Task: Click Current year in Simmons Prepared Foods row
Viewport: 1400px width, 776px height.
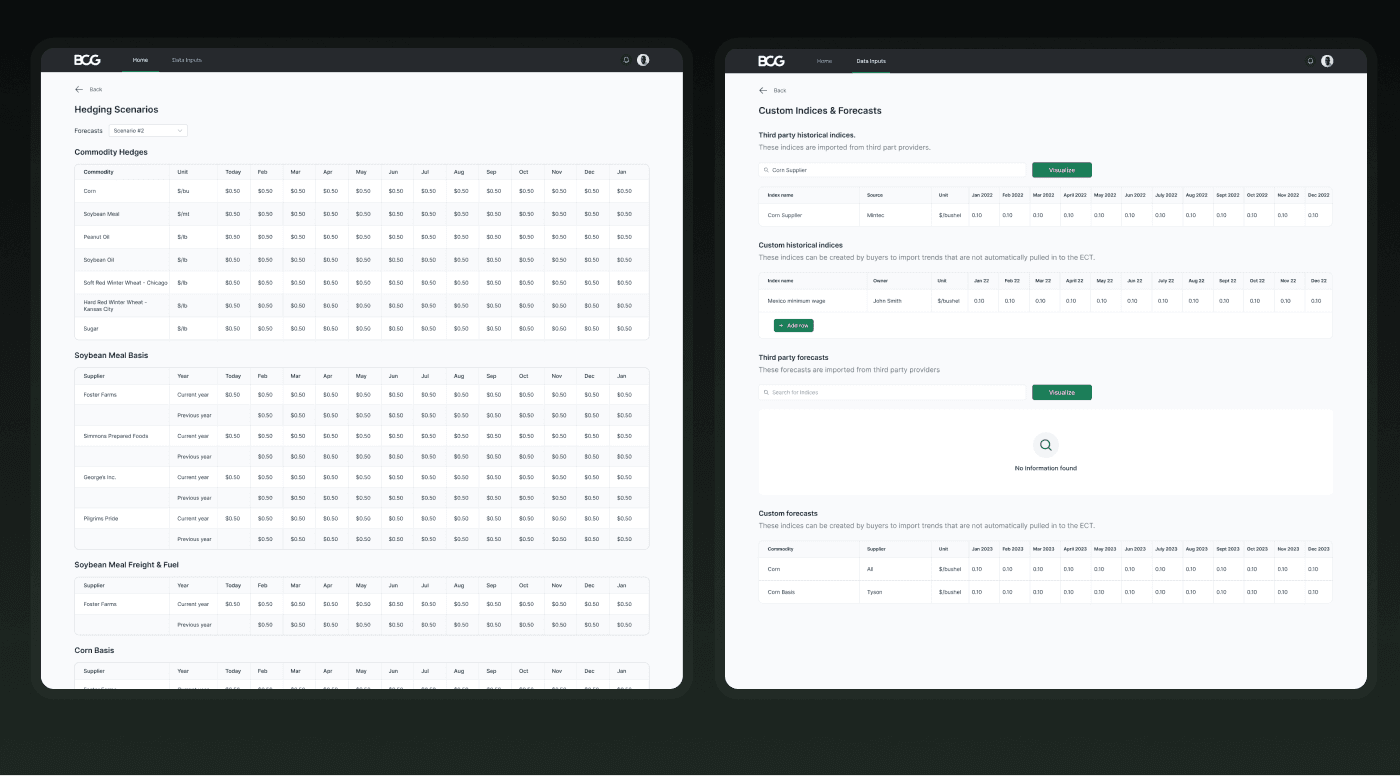Action: point(193,435)
